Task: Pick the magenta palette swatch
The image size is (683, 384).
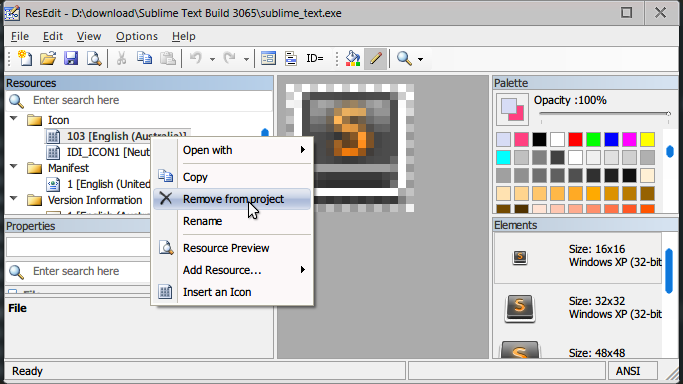Action: click(x=629, y=139)
